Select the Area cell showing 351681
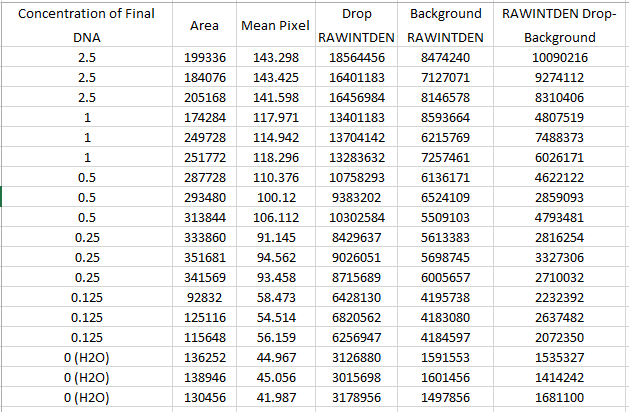The image size is (629, 412). pos(205,257)
